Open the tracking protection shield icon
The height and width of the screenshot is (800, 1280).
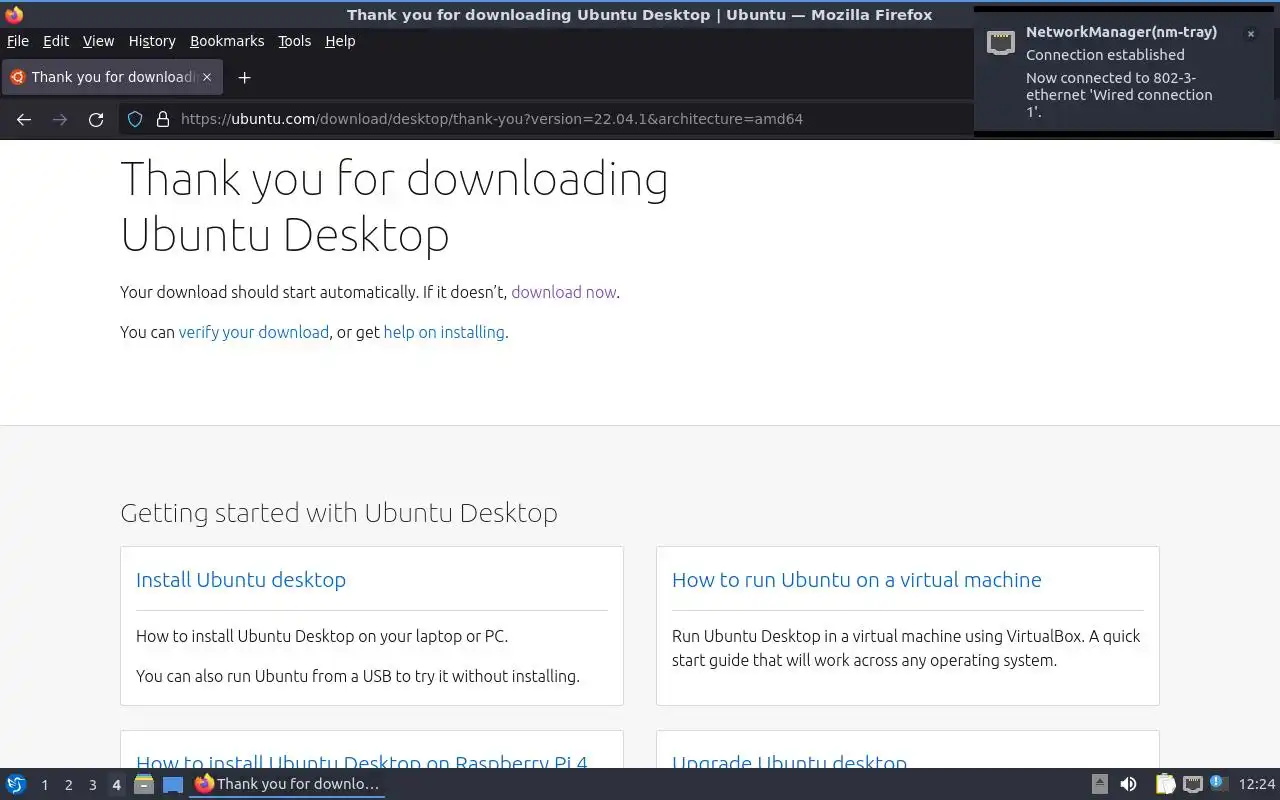(x=135, y=119)
